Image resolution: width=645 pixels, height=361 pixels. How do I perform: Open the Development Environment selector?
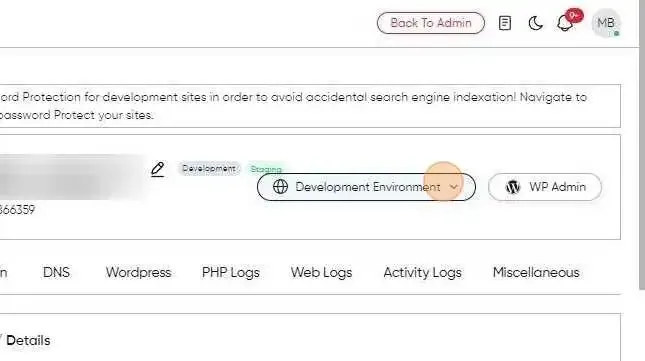pos(366,187)
